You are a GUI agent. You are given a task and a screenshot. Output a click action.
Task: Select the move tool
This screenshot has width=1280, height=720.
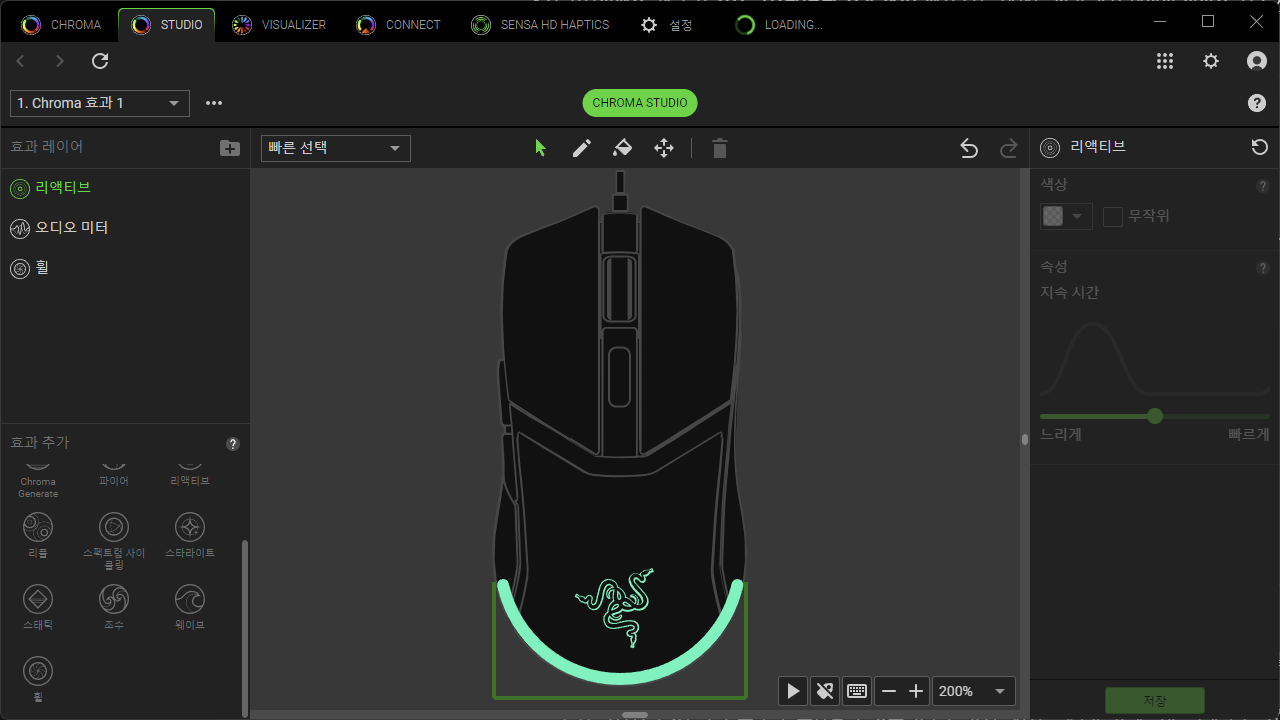coord(664,148)
